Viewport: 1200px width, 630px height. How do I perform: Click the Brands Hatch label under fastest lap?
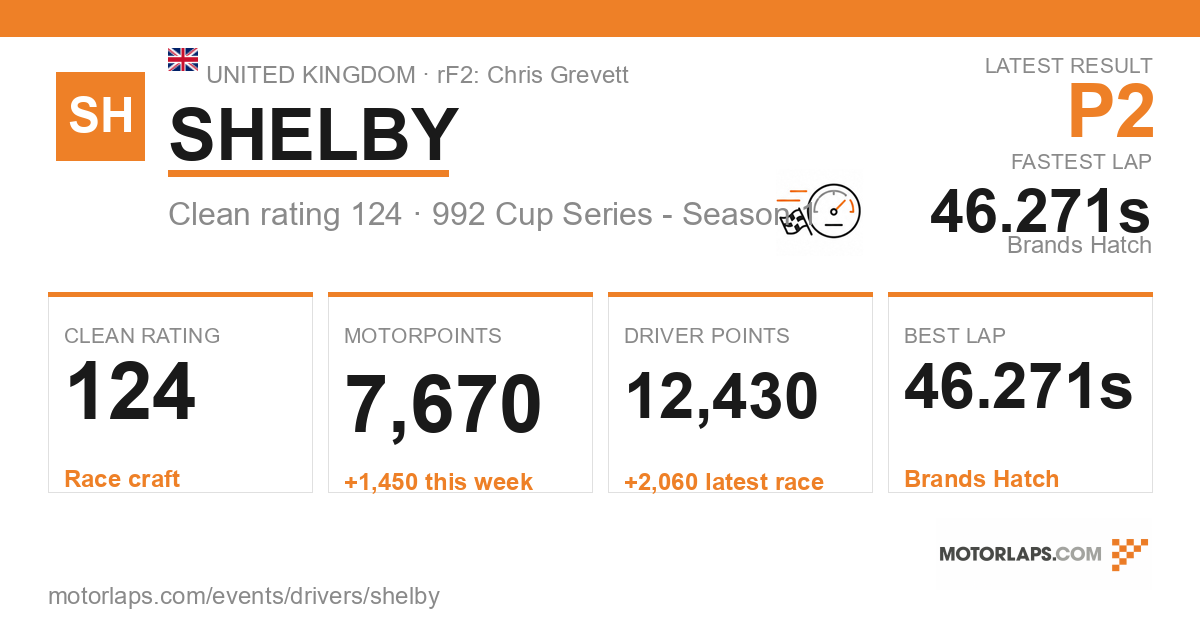coord(1079,245)
